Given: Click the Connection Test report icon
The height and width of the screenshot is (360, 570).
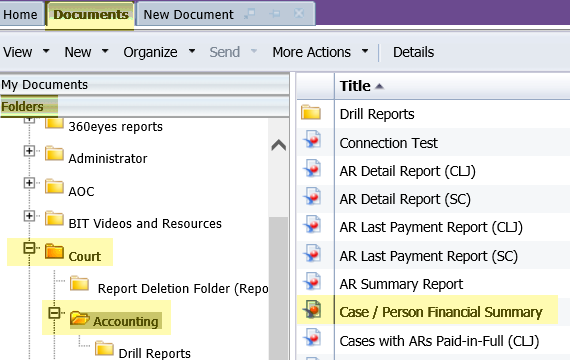Looking at the screenshot, I should [313, 140].
